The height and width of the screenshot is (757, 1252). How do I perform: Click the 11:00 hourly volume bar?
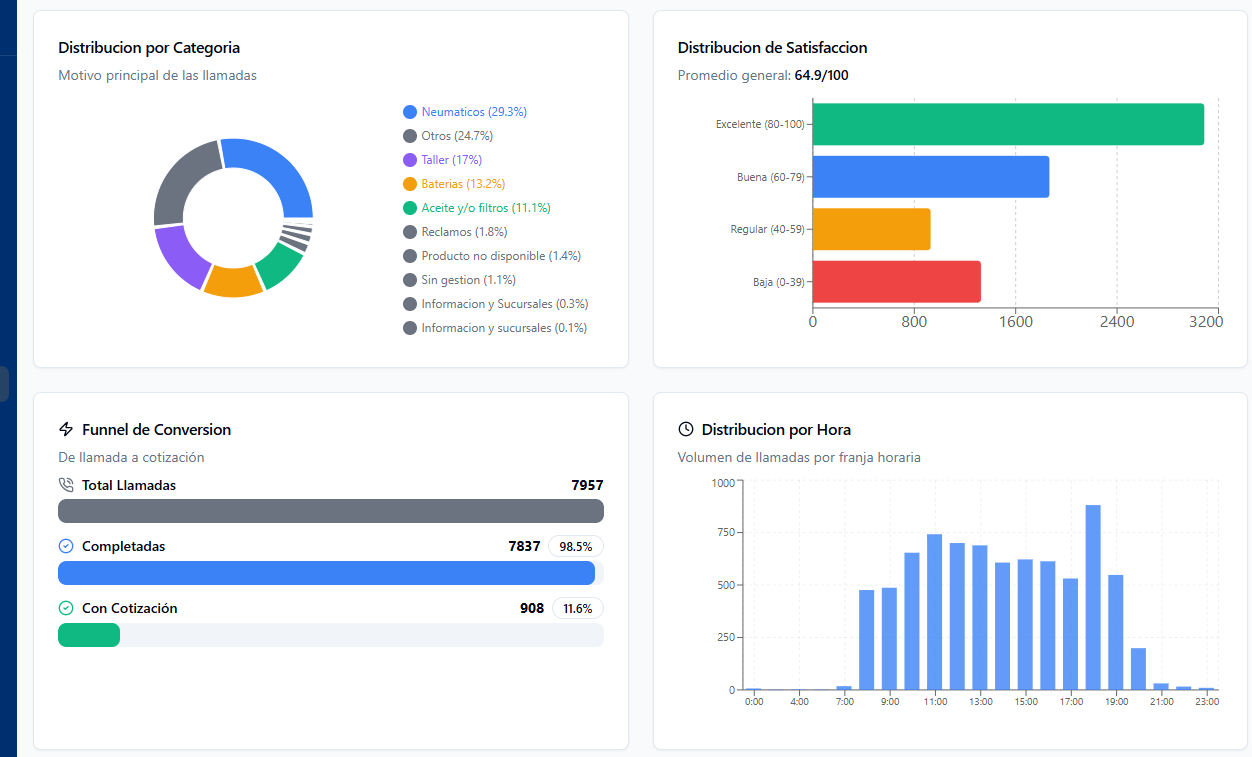pos(935,612)
